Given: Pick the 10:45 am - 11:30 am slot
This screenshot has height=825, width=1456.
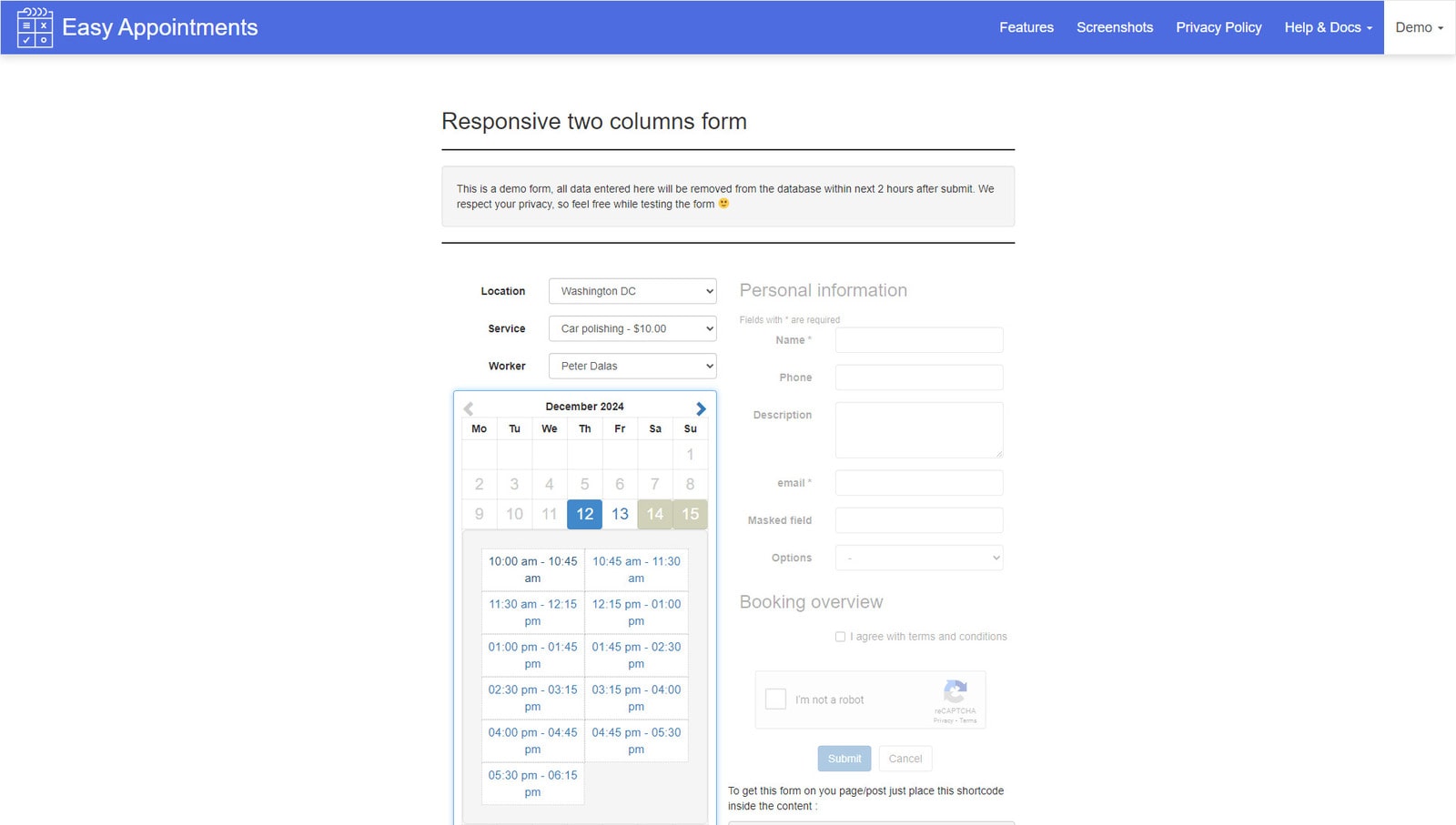Looking at the screenshot, I should tap(636, 569).
